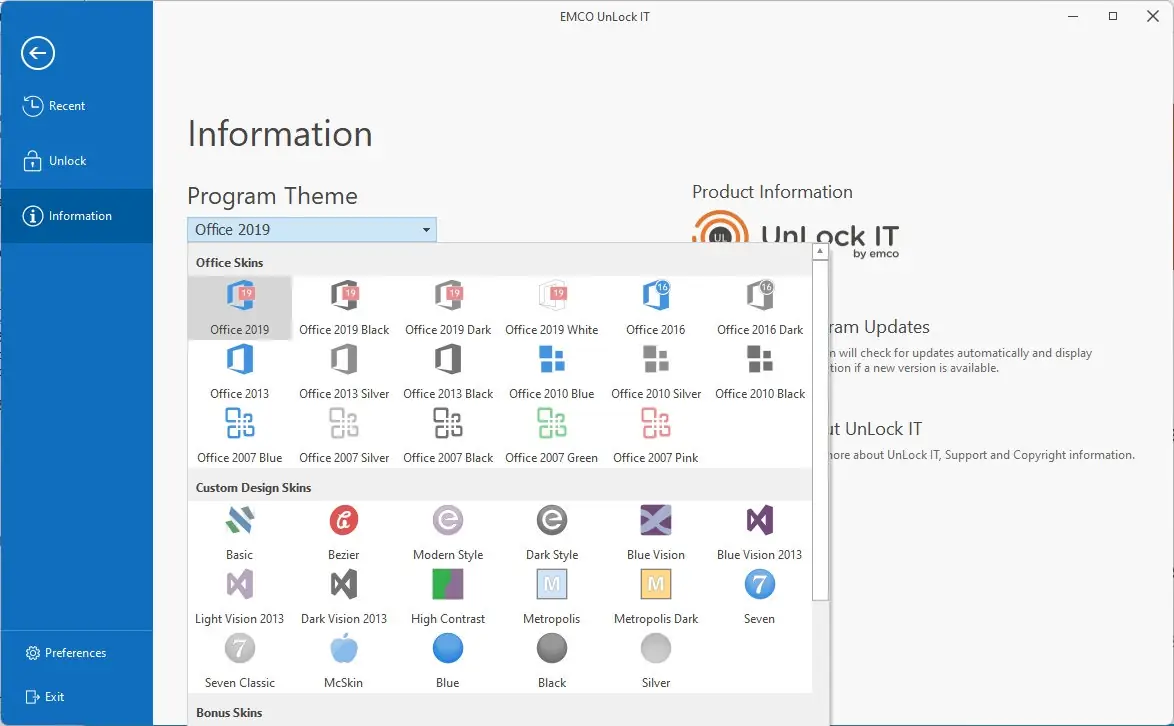Pick the High Contrast skin
1174x726 pixels.
pyautogui.click(x=448, y=585)
